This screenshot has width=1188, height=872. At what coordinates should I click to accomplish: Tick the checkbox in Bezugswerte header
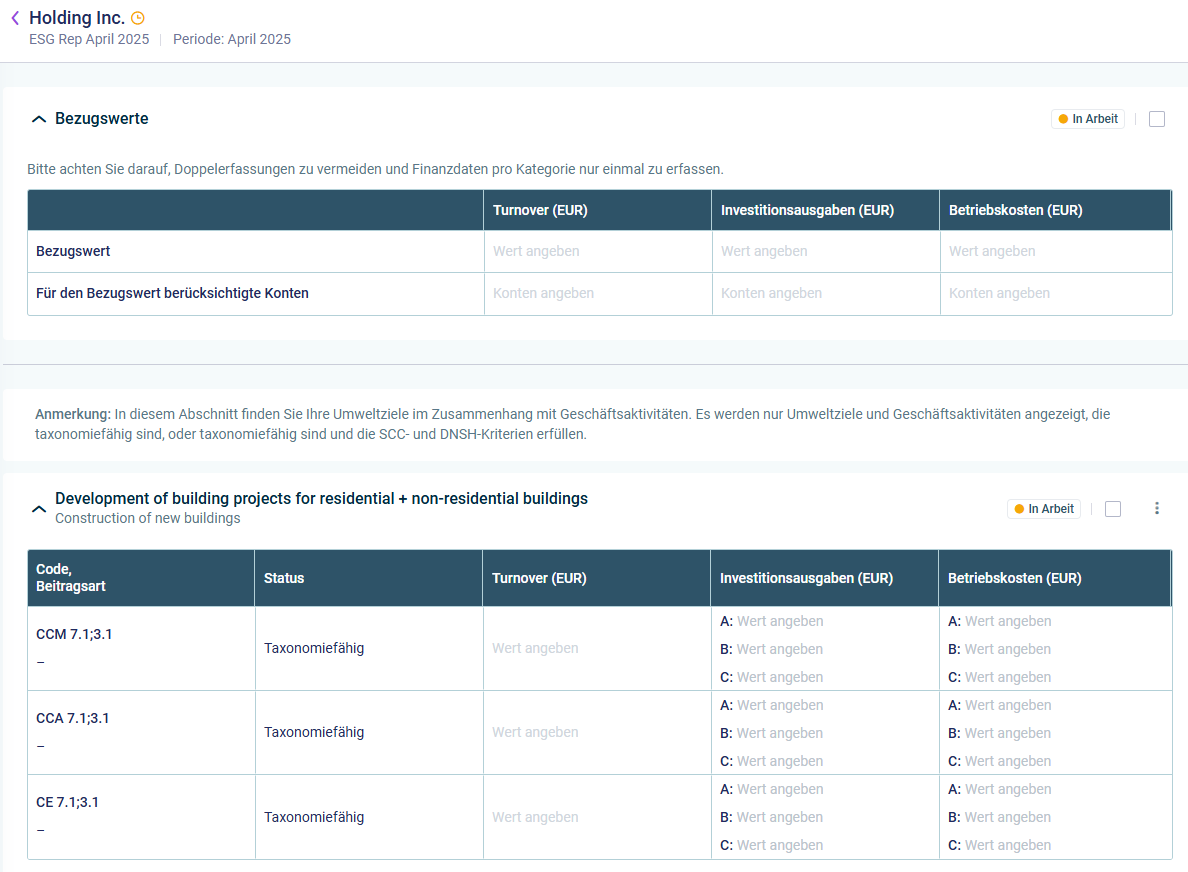(1157, 119)
